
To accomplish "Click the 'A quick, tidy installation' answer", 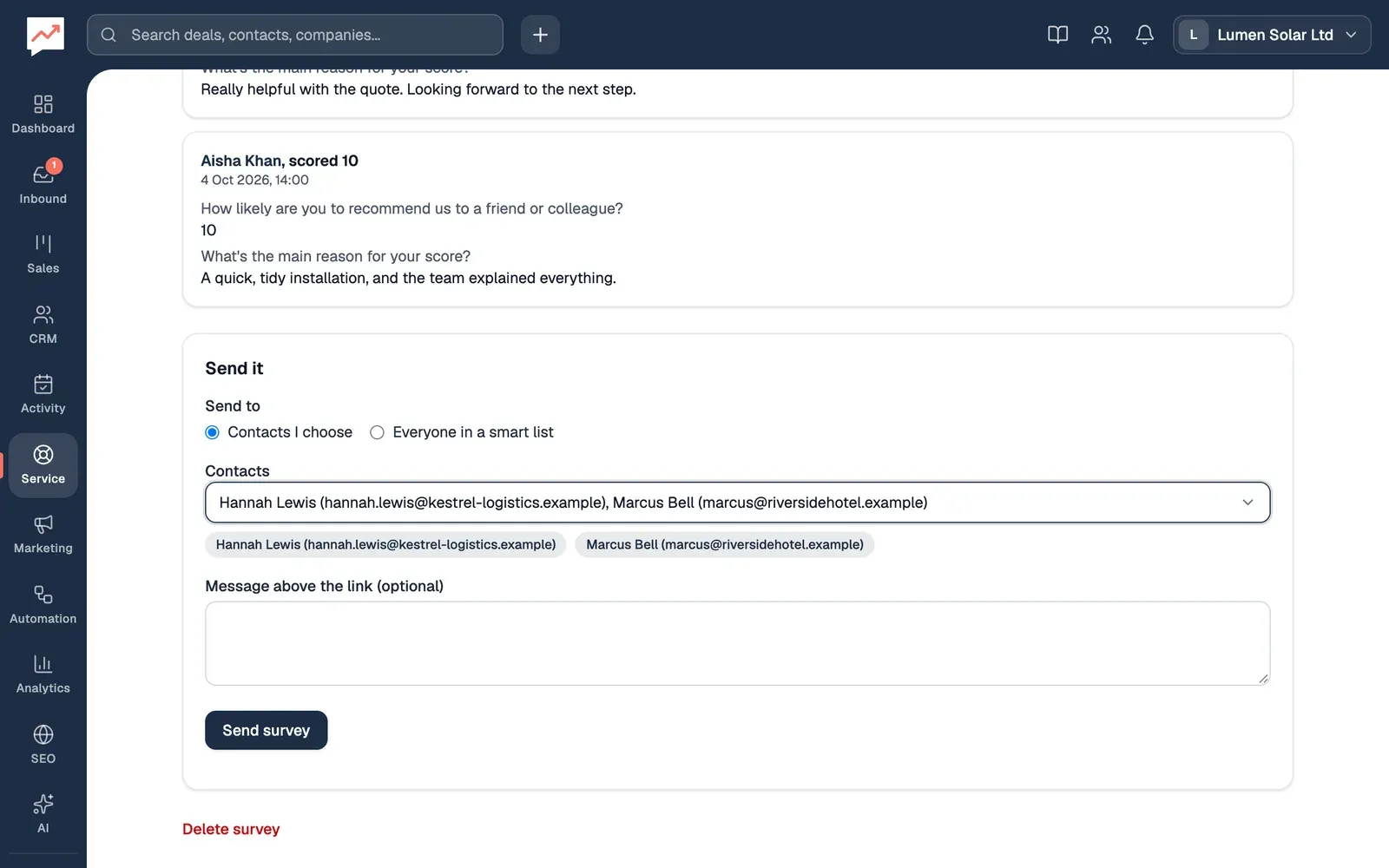I will click(x=408, y=278).
